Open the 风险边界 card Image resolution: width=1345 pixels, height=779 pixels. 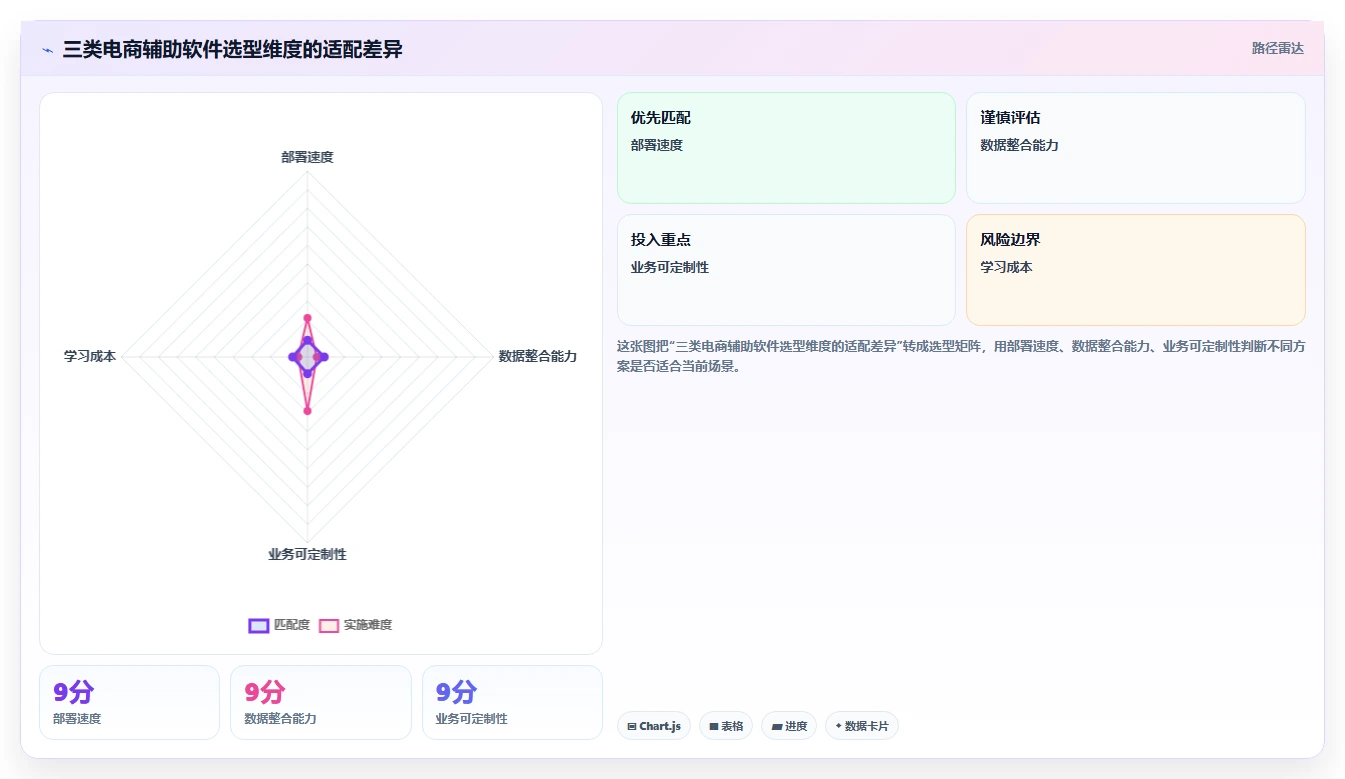pos(1135,270)
